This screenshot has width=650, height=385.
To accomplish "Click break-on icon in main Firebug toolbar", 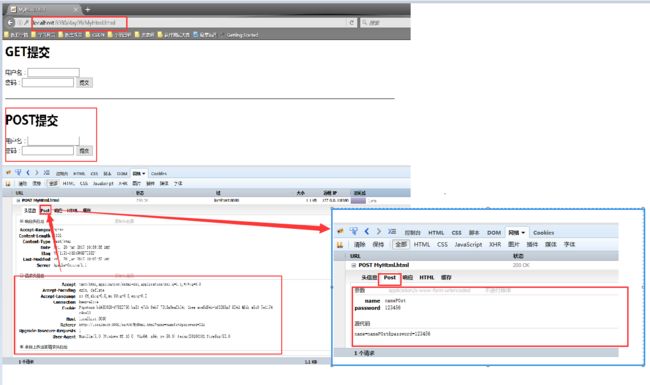I will tap(8, 183).
